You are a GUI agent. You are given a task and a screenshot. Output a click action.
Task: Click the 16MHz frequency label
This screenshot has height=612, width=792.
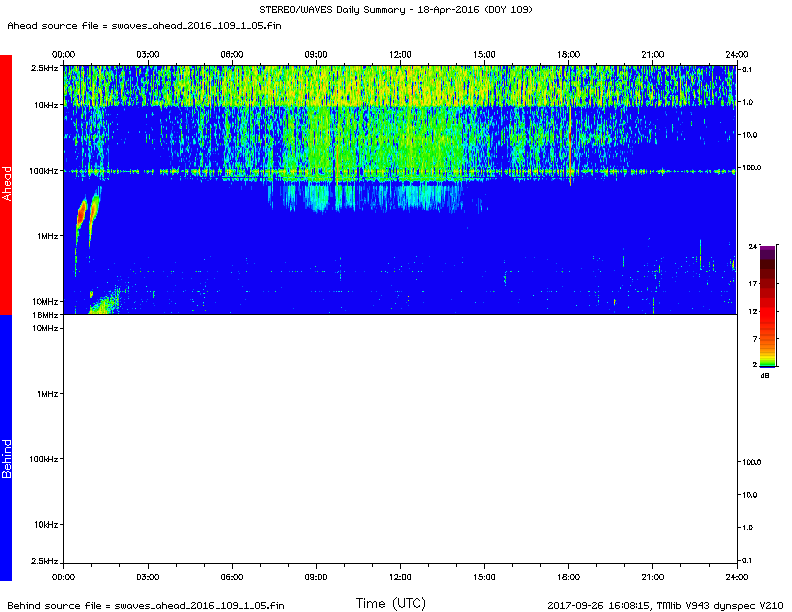[x=45, y=314]
